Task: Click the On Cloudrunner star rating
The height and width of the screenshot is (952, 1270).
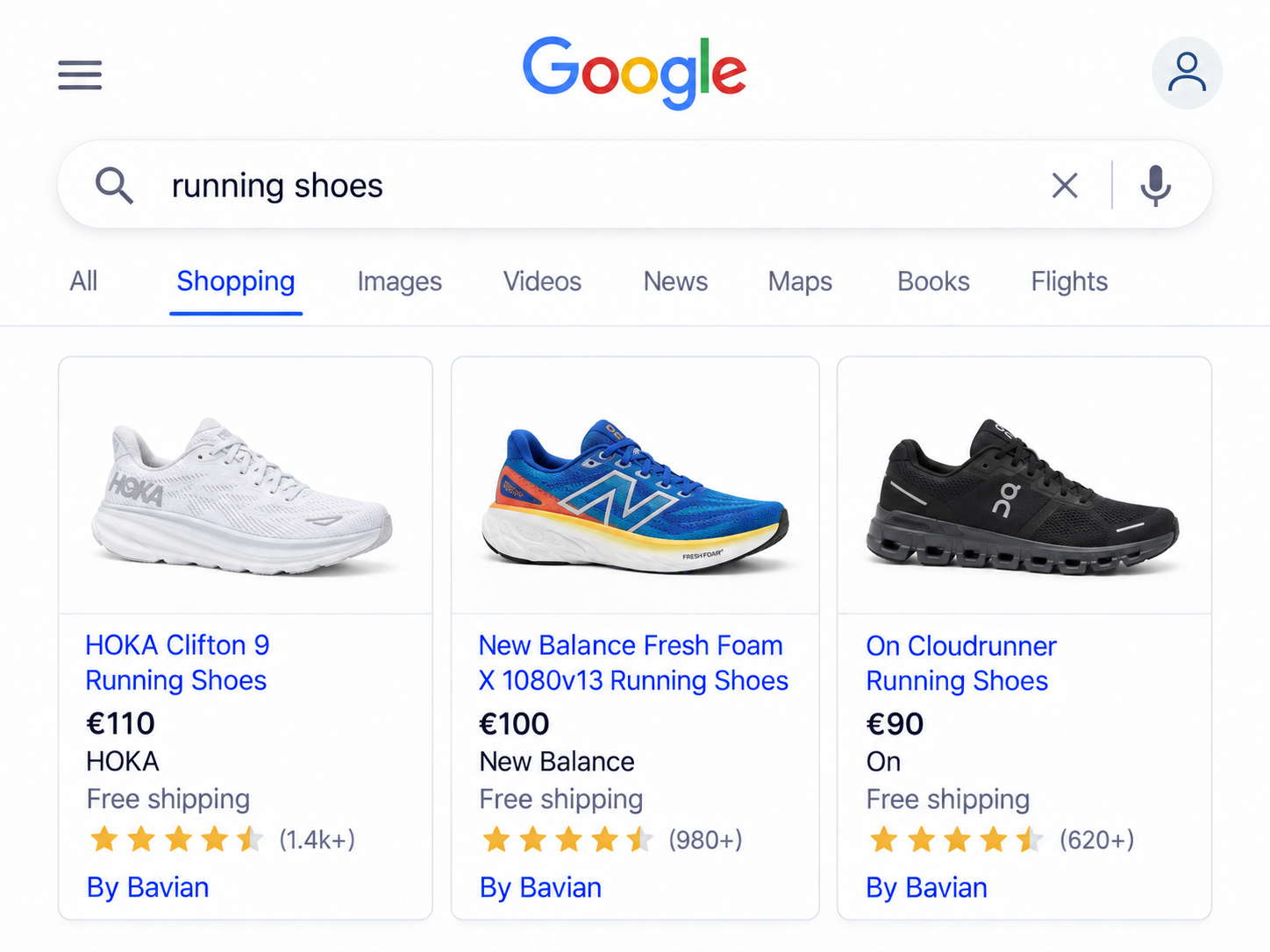Action: click(x=956, y=839)
